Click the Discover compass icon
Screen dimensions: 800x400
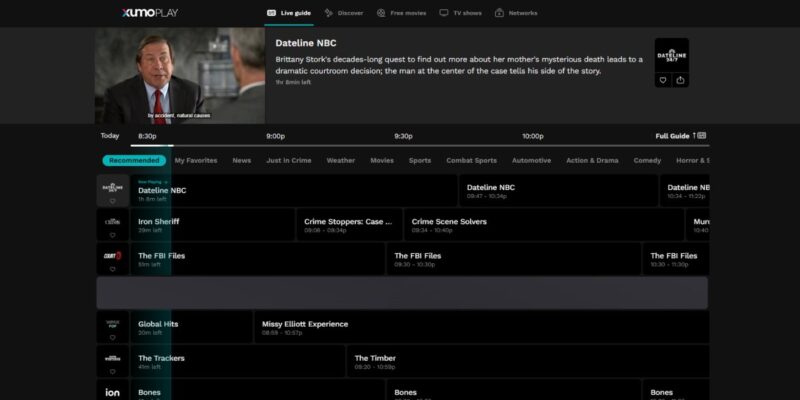329,13
